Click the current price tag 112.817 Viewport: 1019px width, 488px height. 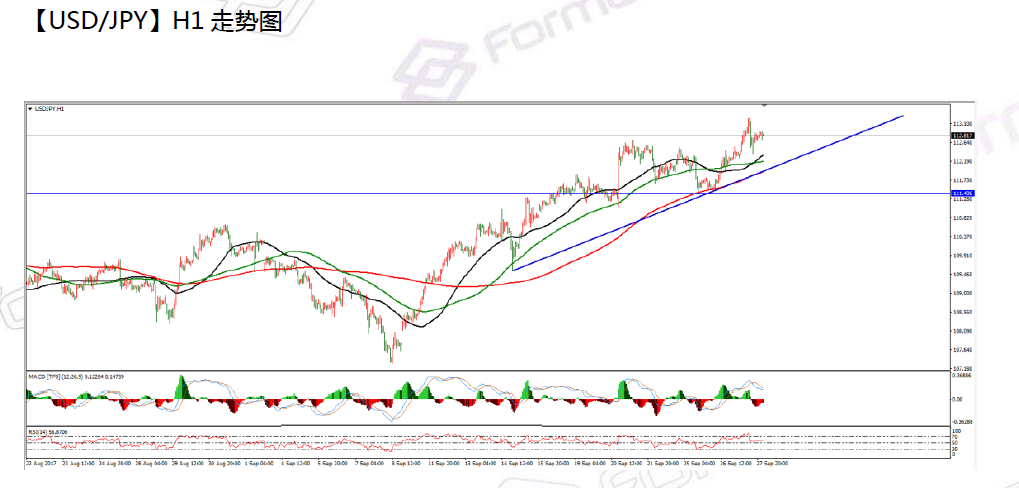pos(962,136)
